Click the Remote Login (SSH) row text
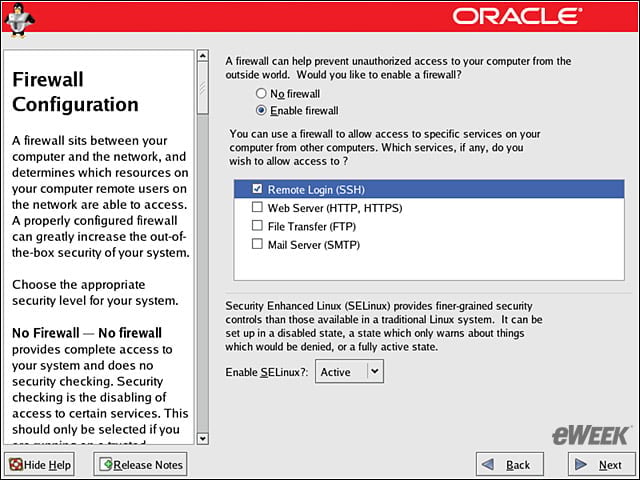Image resolution: width=640 pixels, height=480 pixels. 316,190
